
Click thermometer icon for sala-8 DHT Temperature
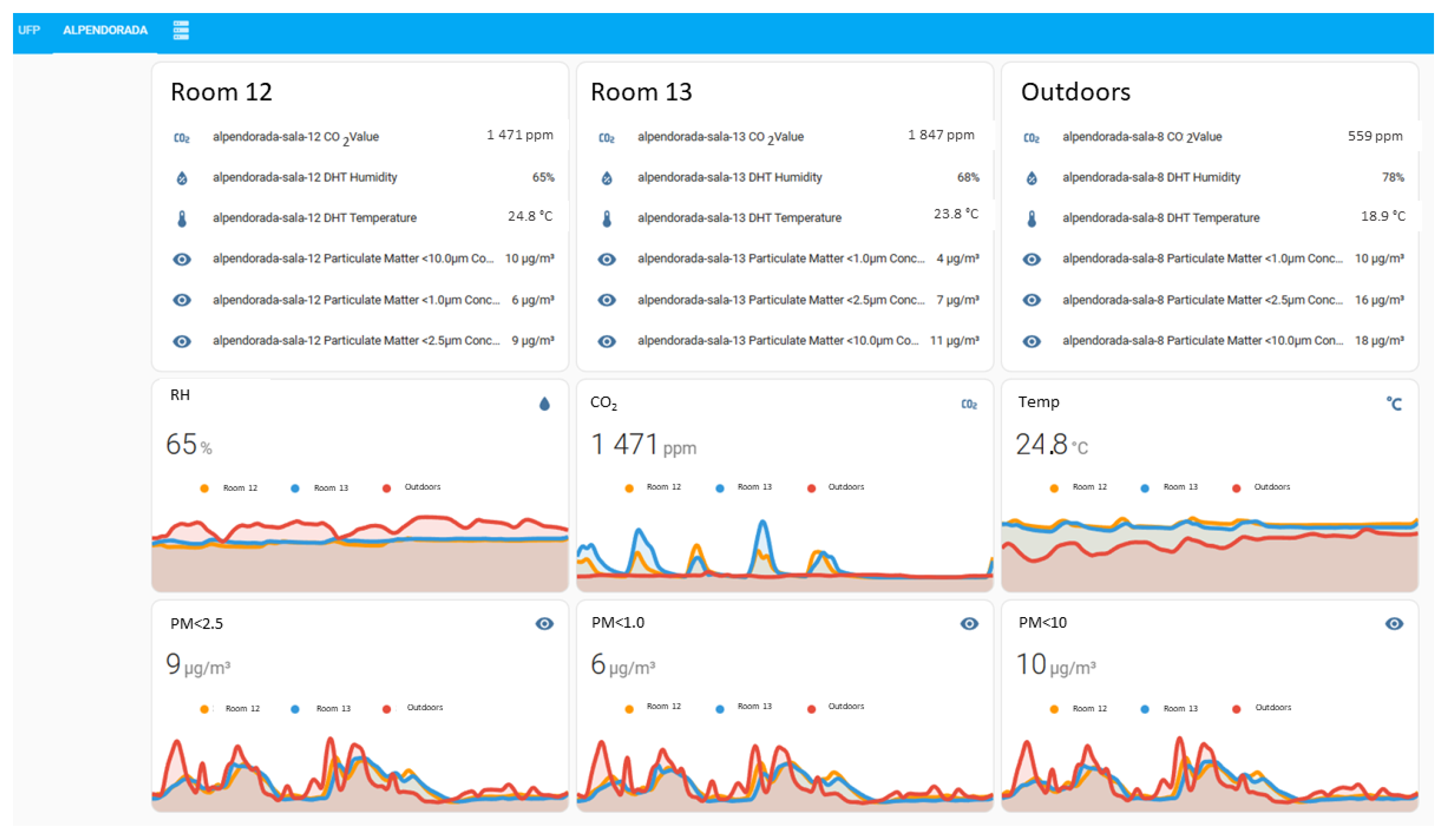[x=1032, y=218]
